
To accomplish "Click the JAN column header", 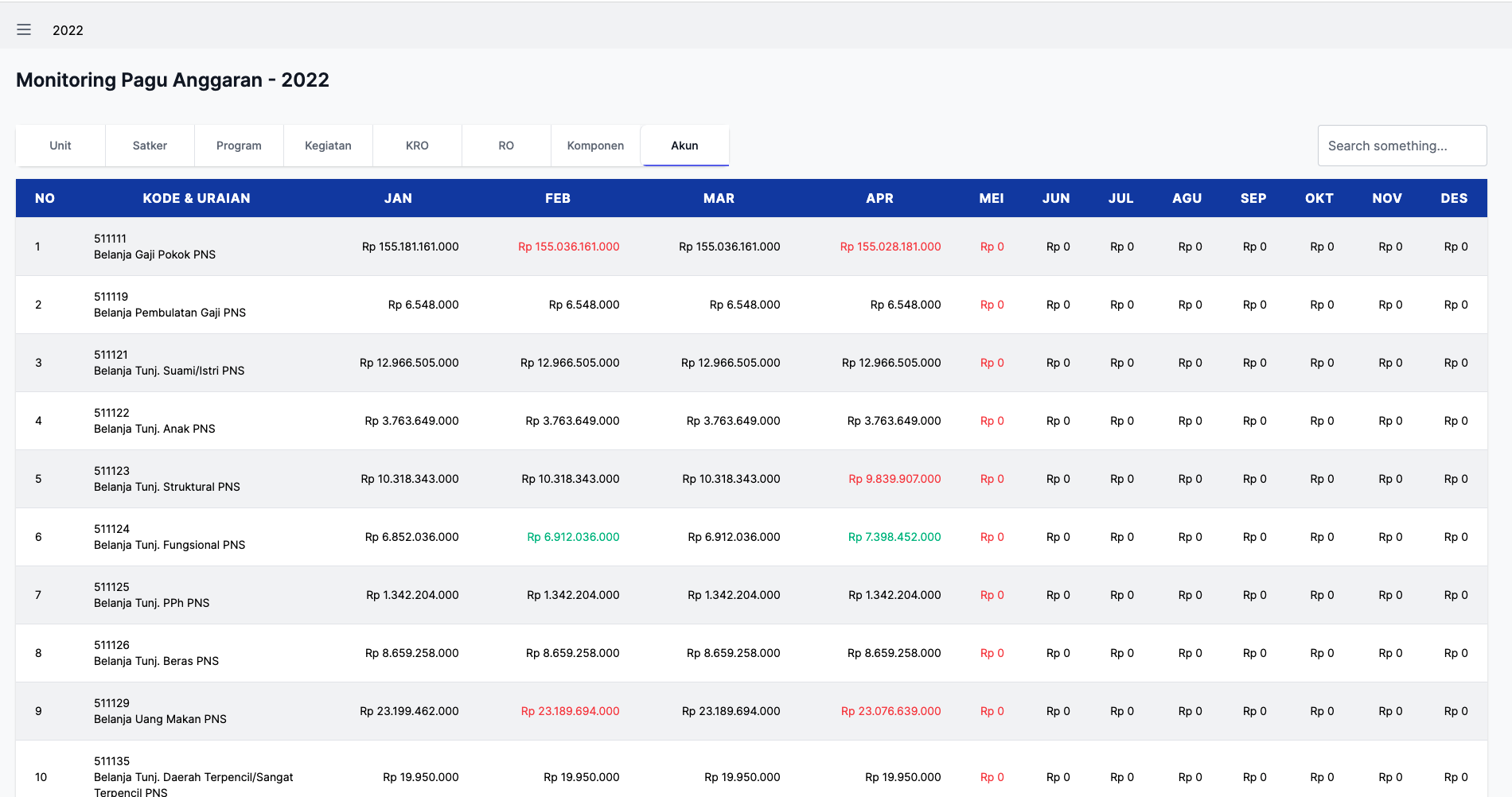I will [398, 198].
